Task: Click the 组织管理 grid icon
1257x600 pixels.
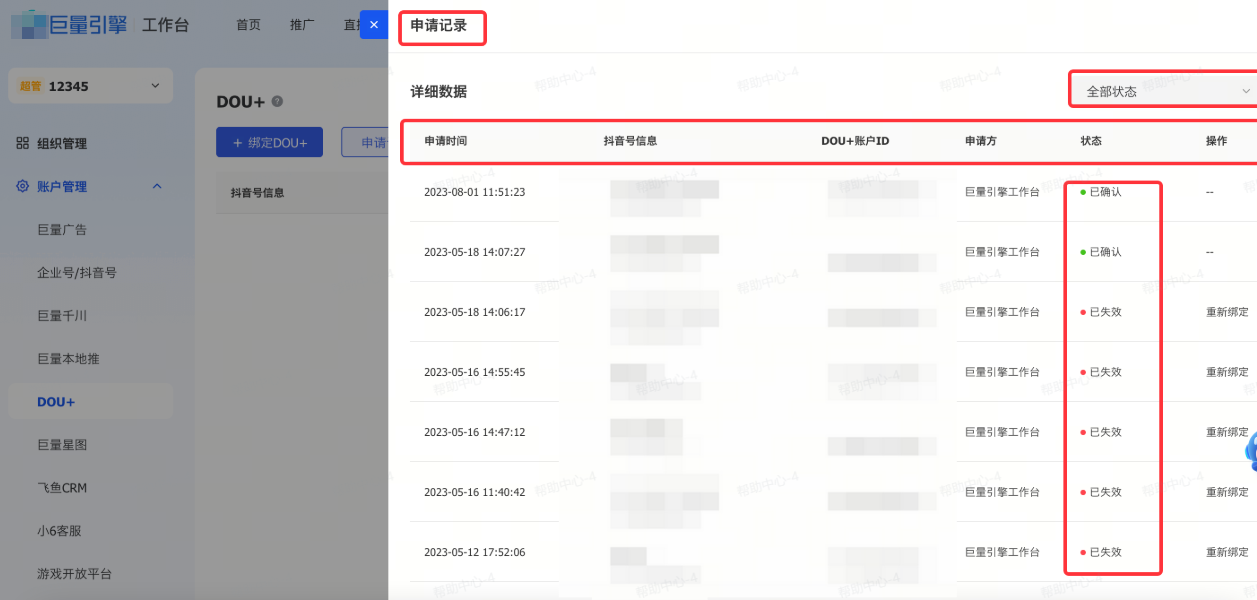Action: tap(22, 143)
